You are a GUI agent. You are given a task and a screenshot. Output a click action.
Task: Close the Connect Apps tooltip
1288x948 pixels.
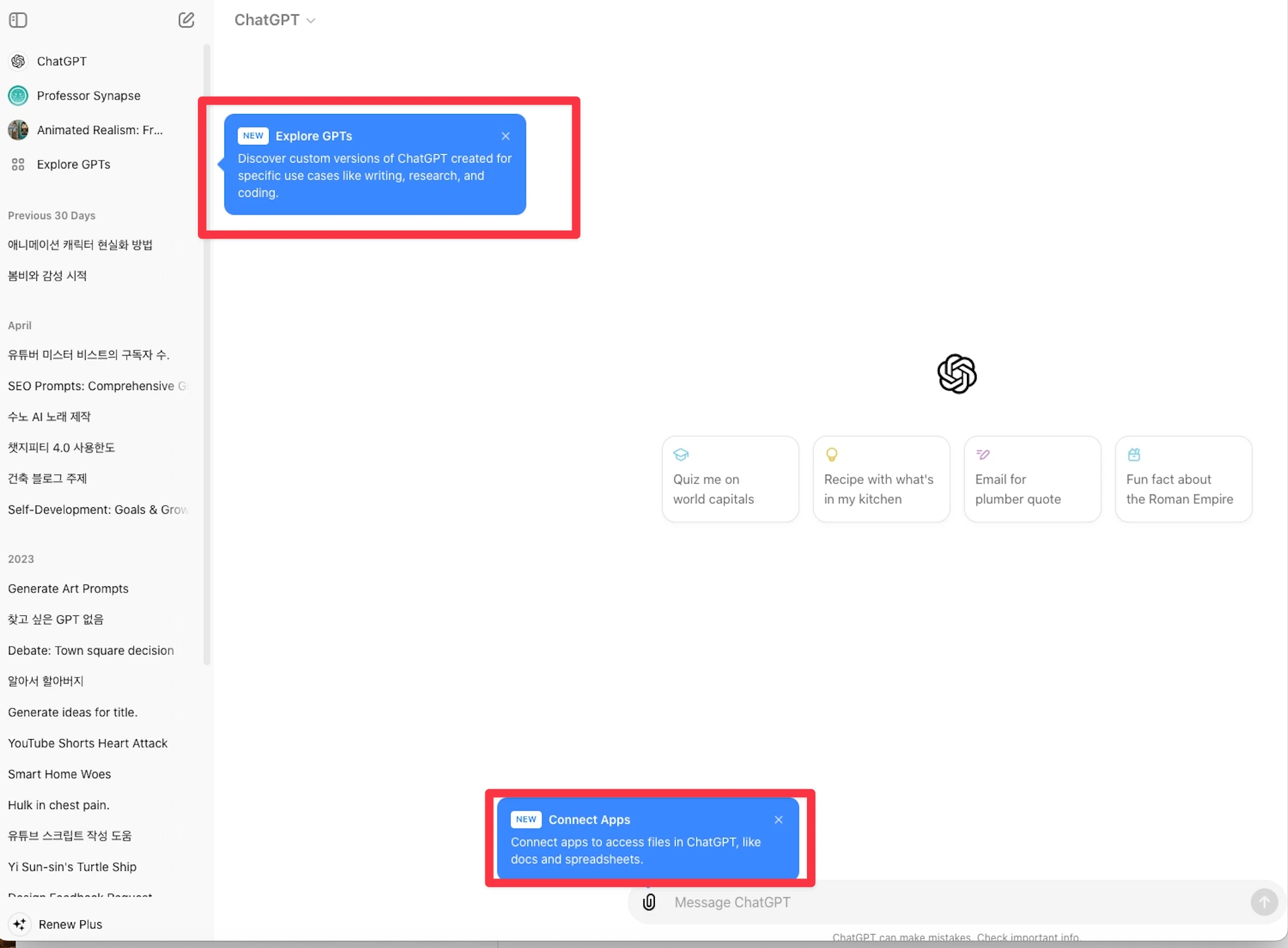779,819
